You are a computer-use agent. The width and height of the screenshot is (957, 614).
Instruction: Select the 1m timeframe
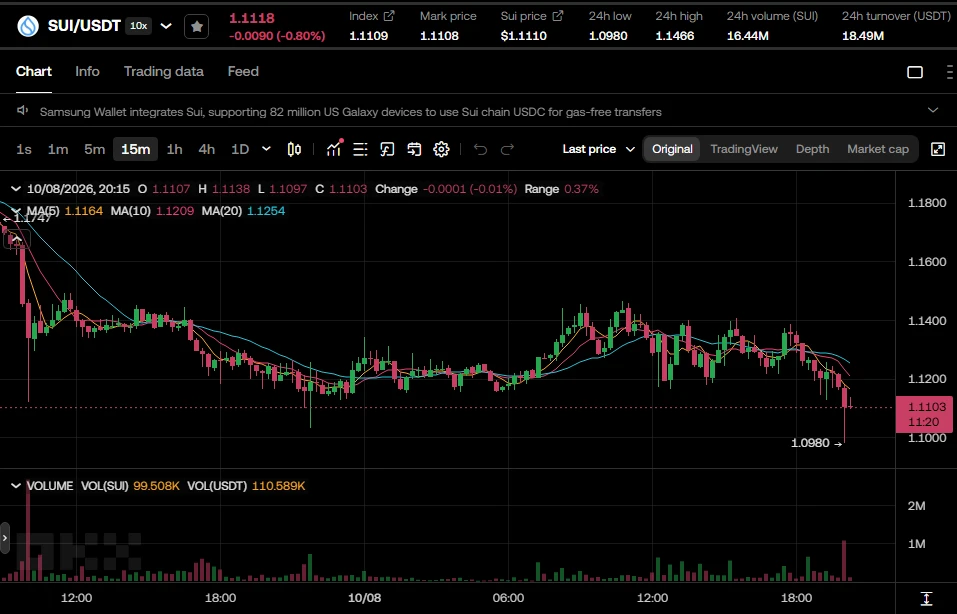pyautogui.click(x=58, y=149)
